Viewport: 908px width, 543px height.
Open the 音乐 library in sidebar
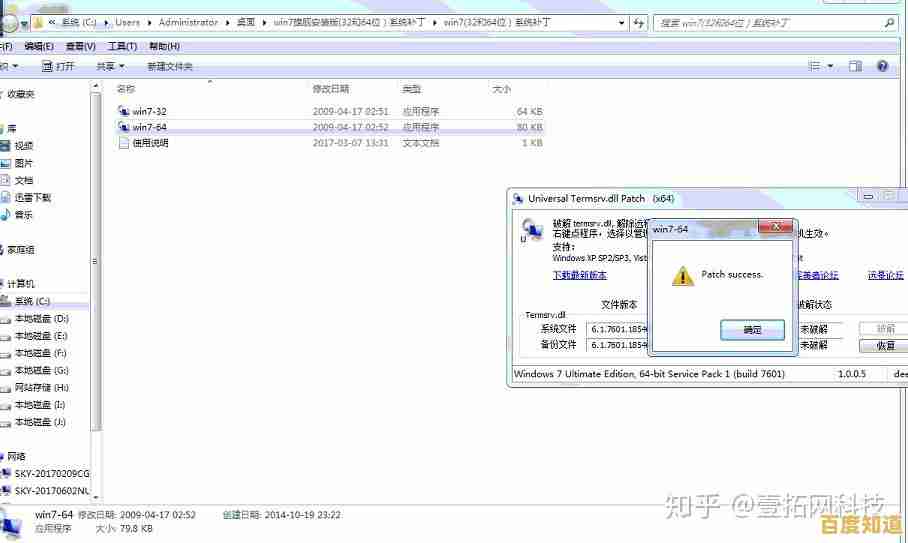23,215
